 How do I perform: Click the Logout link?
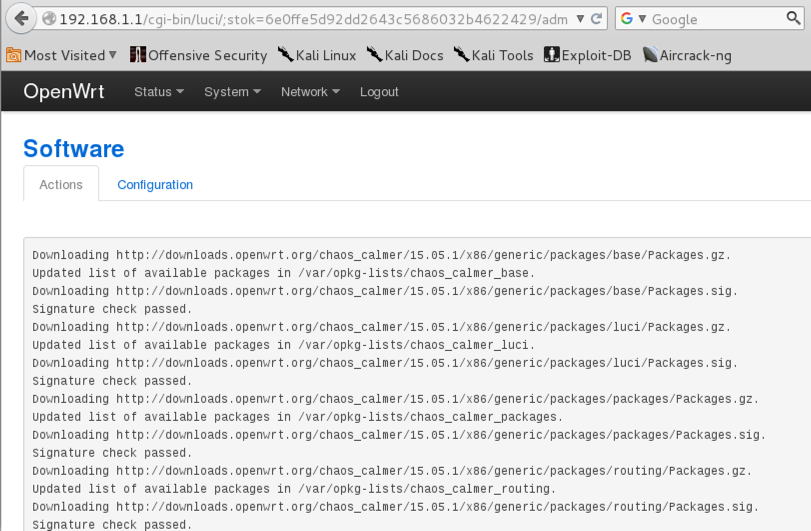pos(379,92)
